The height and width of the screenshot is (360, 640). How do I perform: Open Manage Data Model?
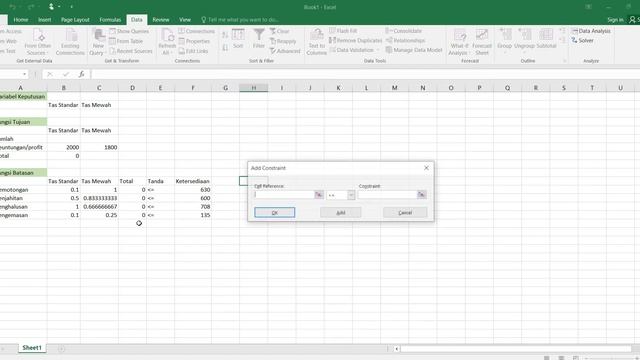coord(414,50)
